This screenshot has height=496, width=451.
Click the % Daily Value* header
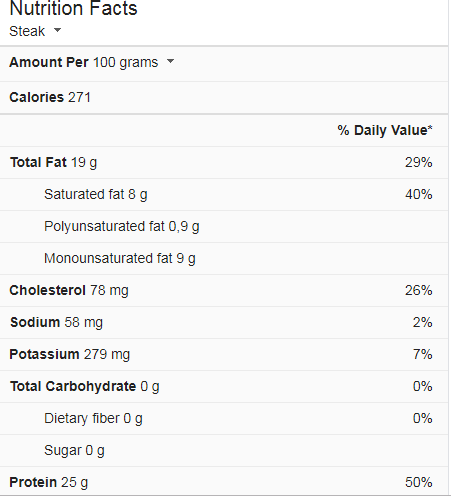(x=385, y=130)
